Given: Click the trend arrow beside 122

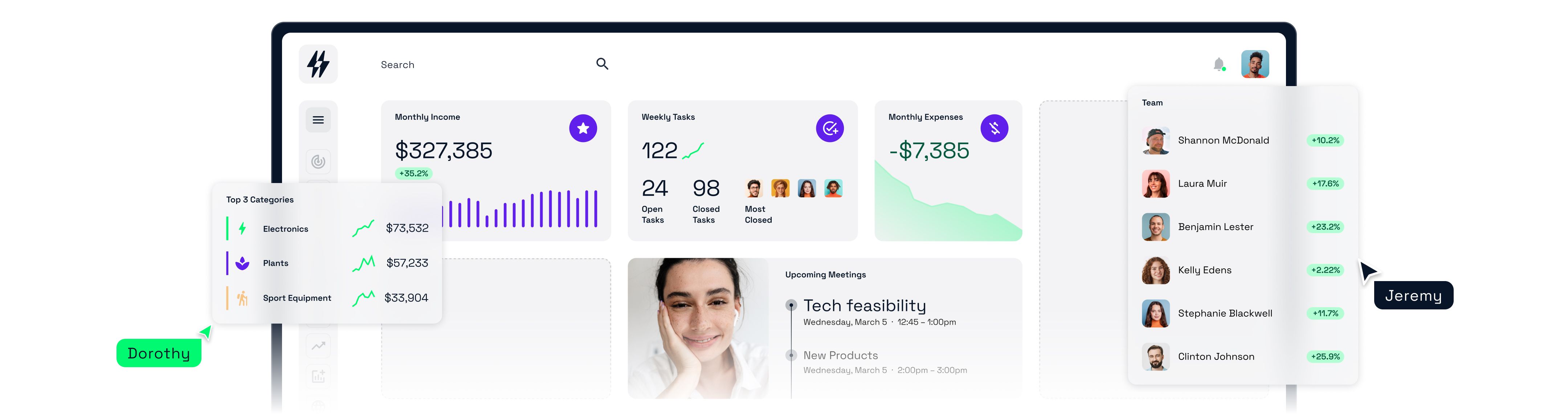Looking at the screenshot, I should [x=693, y=150].
